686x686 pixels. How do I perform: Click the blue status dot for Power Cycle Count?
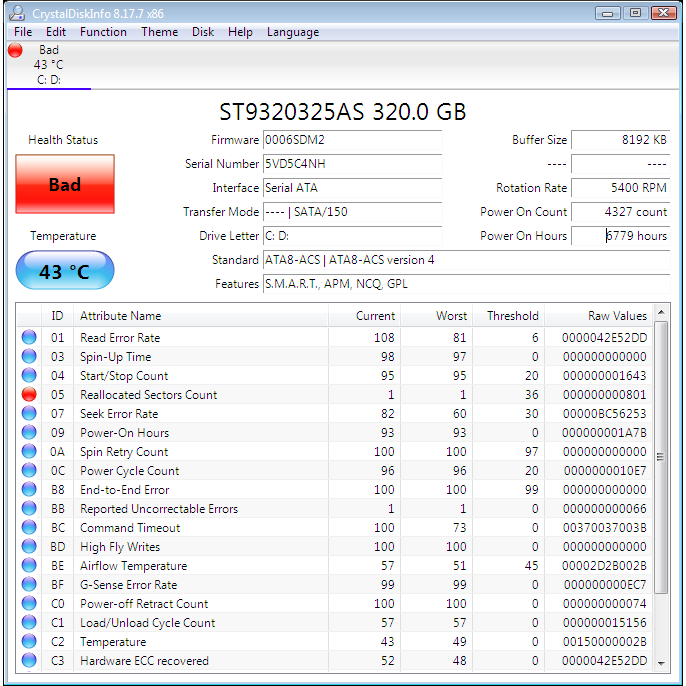coord(29,470)
